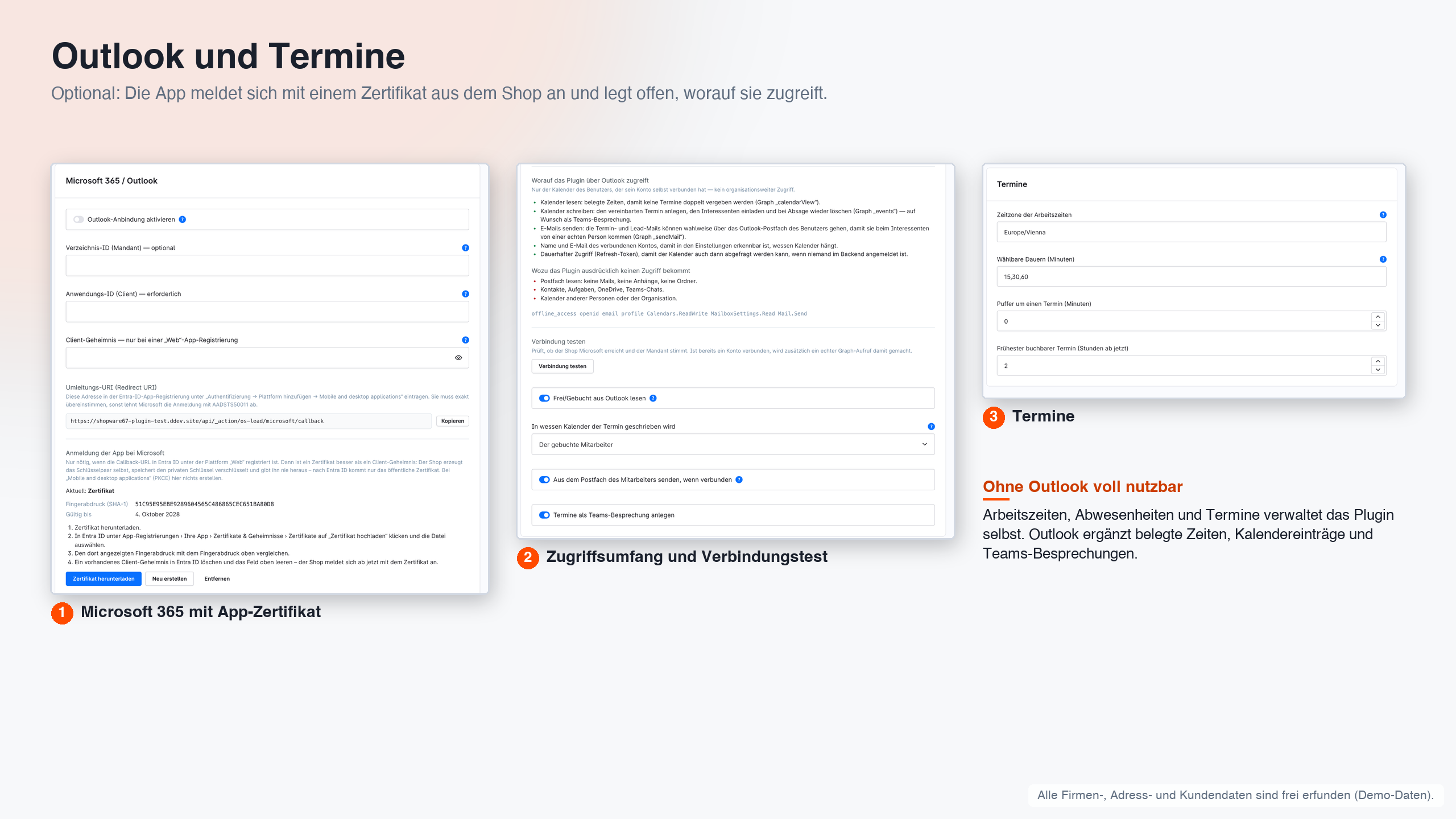Decrease Frühester buchbarer Termin hours
Viewport: 1456px width, 819px height.
[1378, 370]
